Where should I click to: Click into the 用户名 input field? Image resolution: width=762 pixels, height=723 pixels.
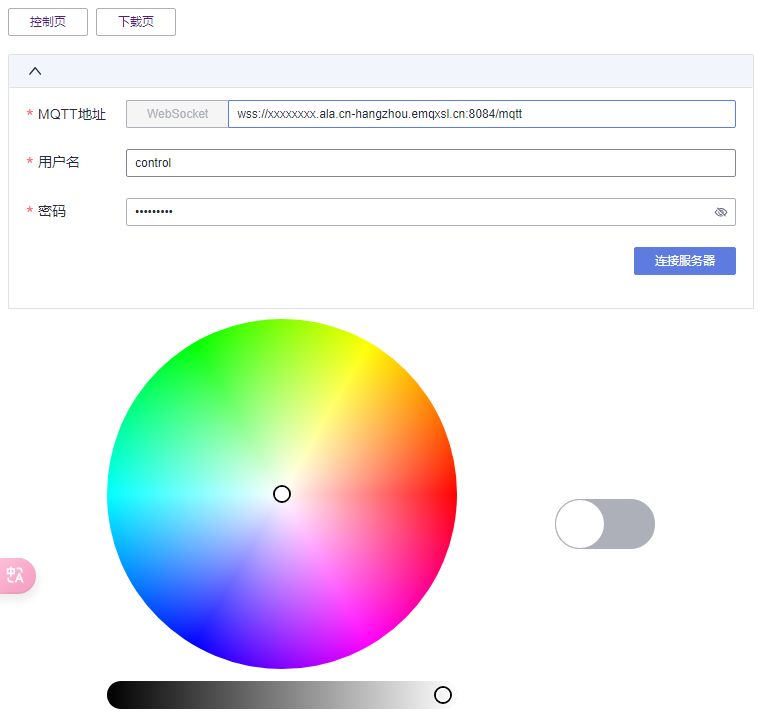pyautogui.click(x=431, y=163)
